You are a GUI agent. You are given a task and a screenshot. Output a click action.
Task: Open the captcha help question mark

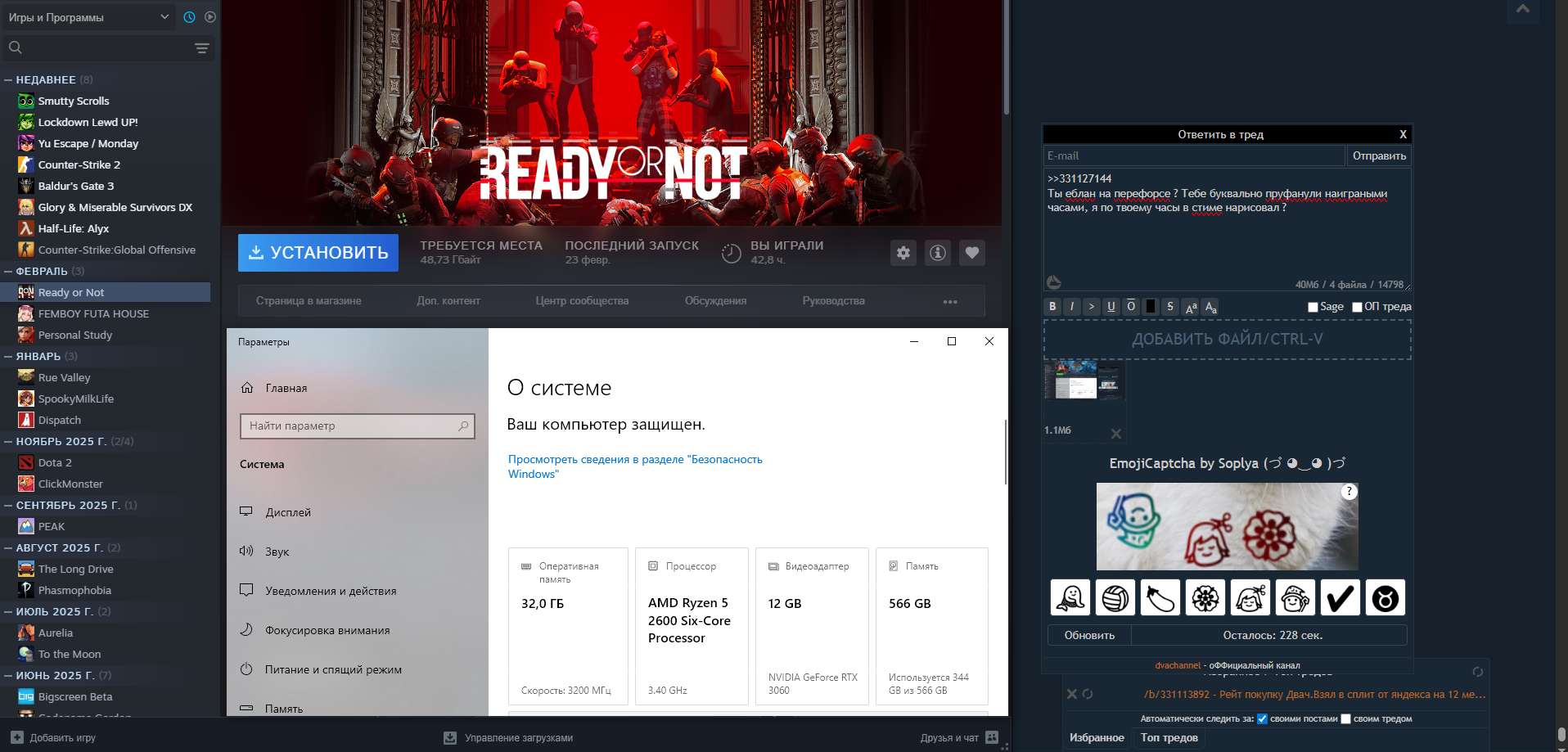click(1349, 492)
